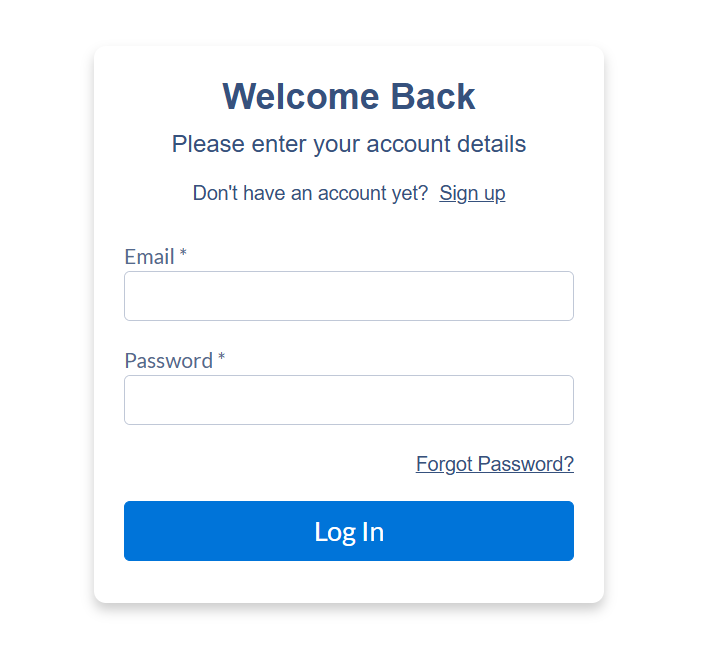Click the asterisk next to Password
This screenshot has height=672, width=711.
click(221, 359)
